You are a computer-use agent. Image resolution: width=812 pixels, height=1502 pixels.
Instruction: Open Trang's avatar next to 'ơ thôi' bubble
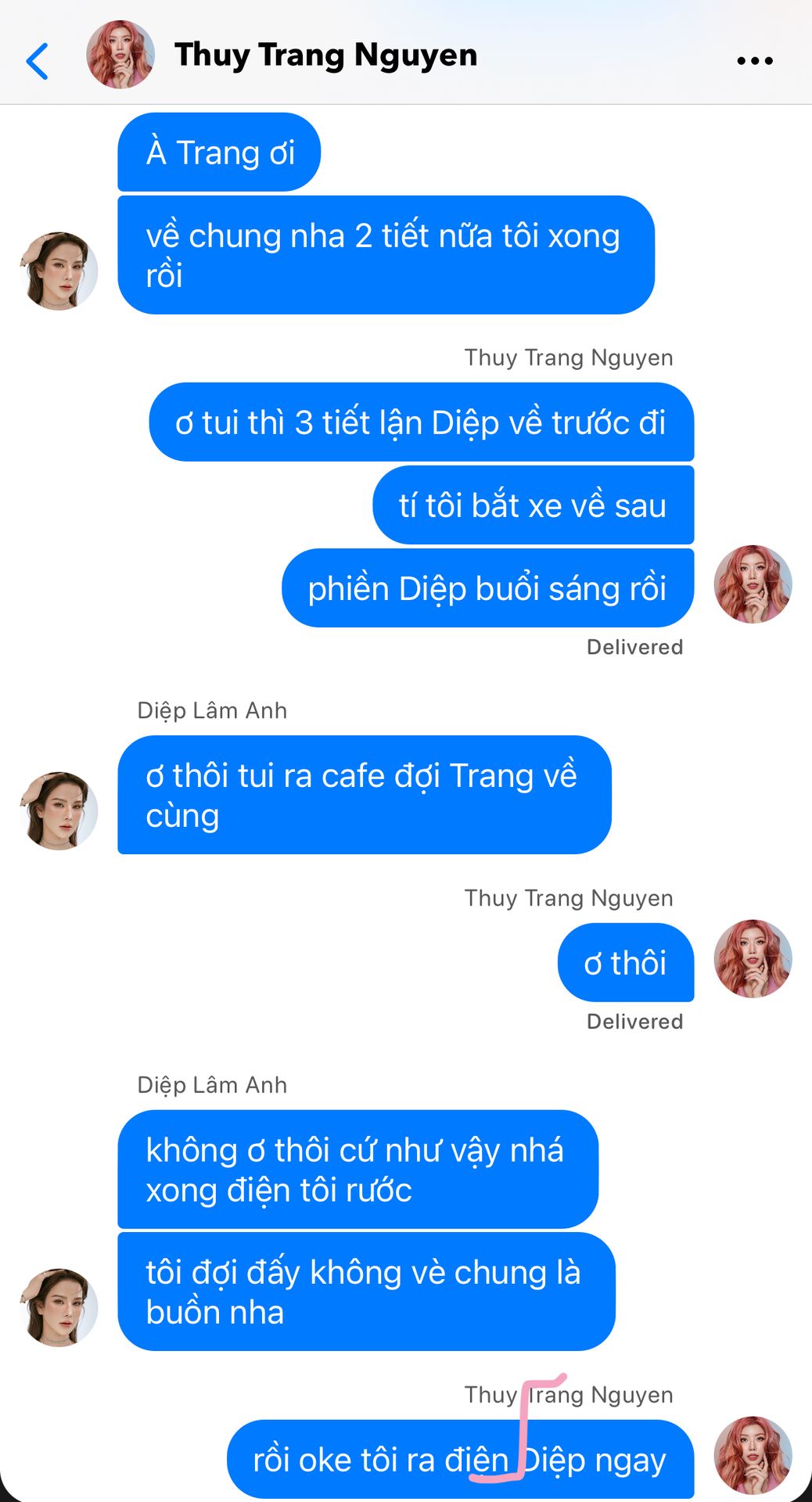[753, 958]
